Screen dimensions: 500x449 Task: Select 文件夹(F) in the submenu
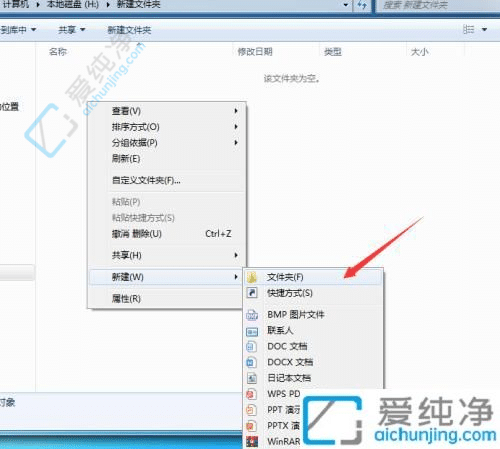click(313, 277)
